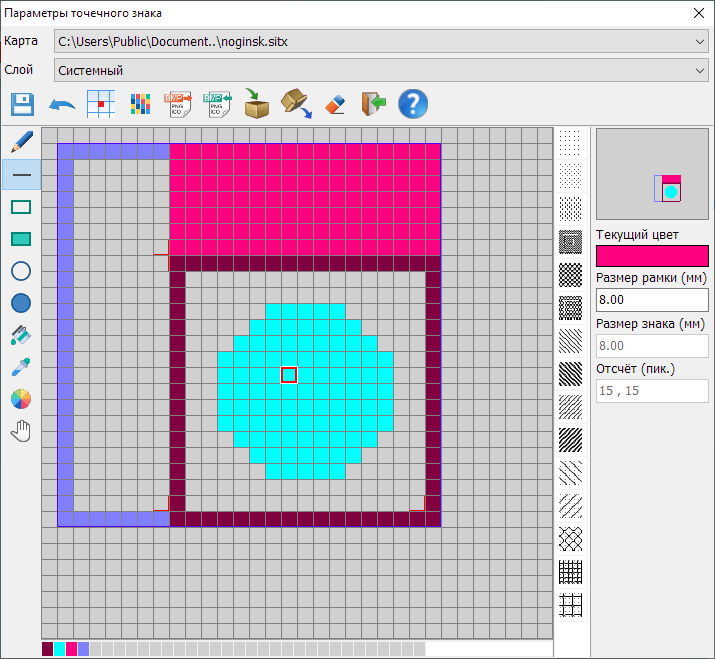The image size is (715, 659).
Task: Select the hand pan tool
Action: pyautogui.click(x=21, y=432)
